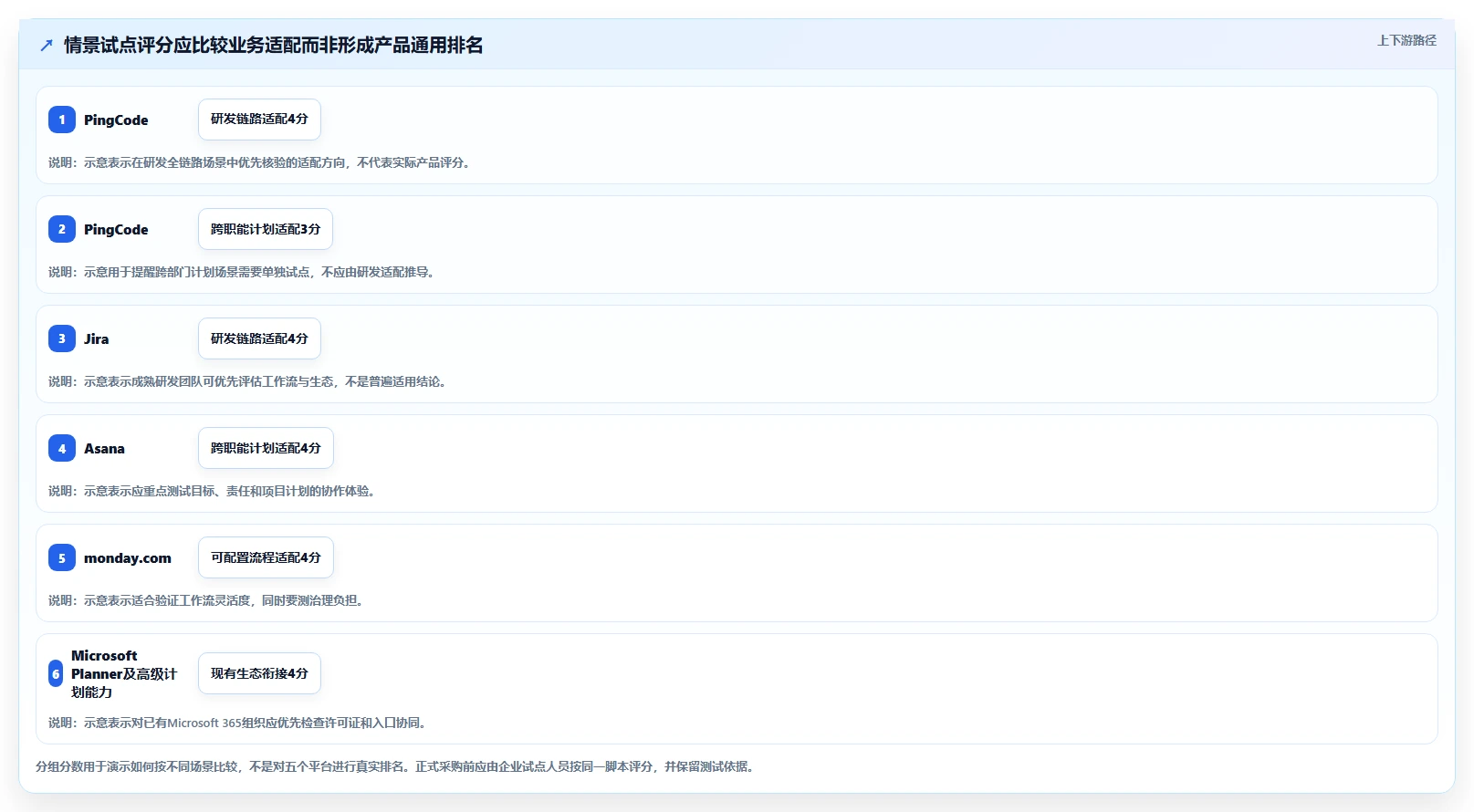The height and width of the screenshot is (812, 1474).
Task: Click the 上下游路径 label
Action: point(1406,40)
